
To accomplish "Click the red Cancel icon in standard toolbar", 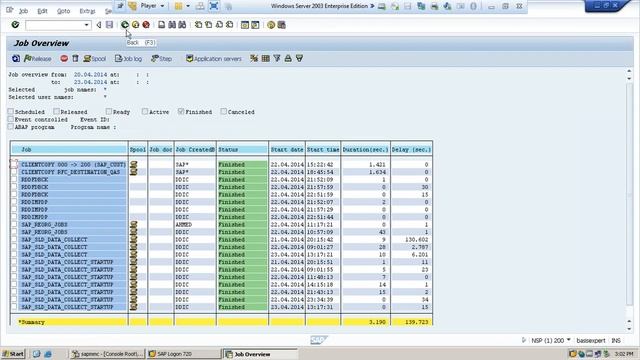I will coord(146,25).
